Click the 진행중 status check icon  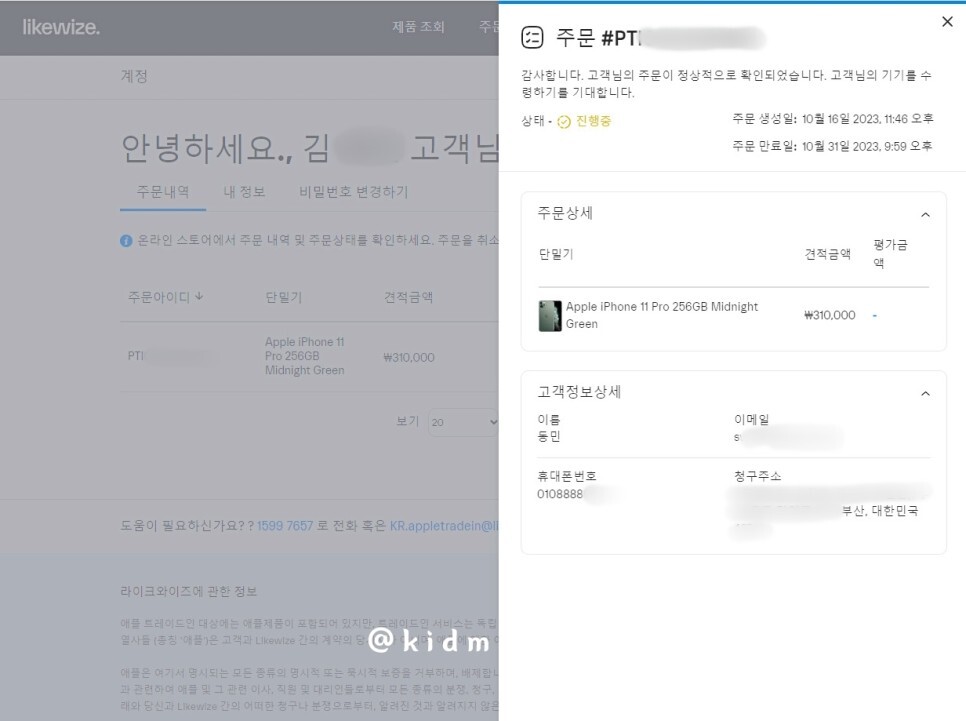(564, 121)
